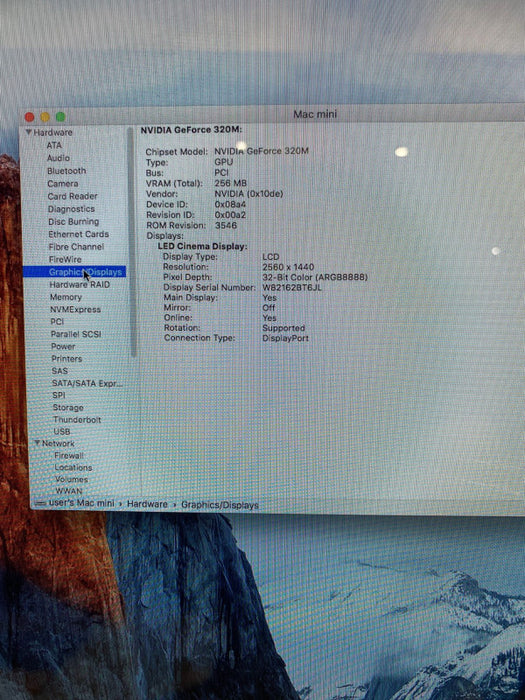Click the display serial number W82162BT6JL
This screenshot has width=525, height=700.
[292, 288]
